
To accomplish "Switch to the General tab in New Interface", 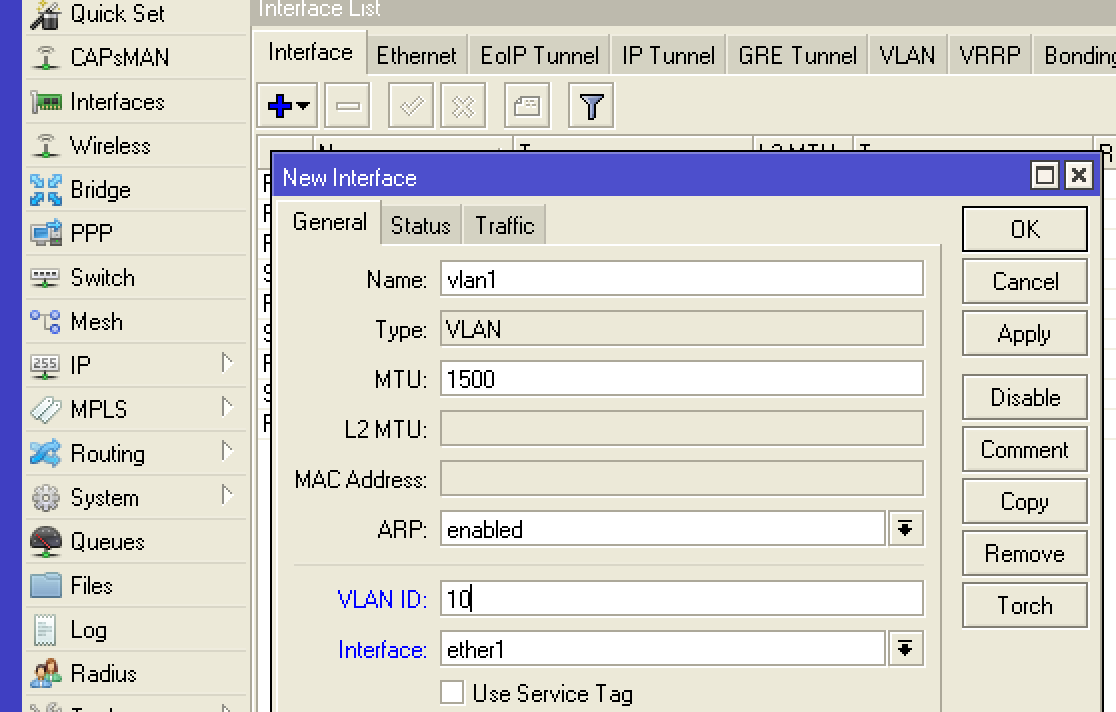I will [x=330, y=223].
